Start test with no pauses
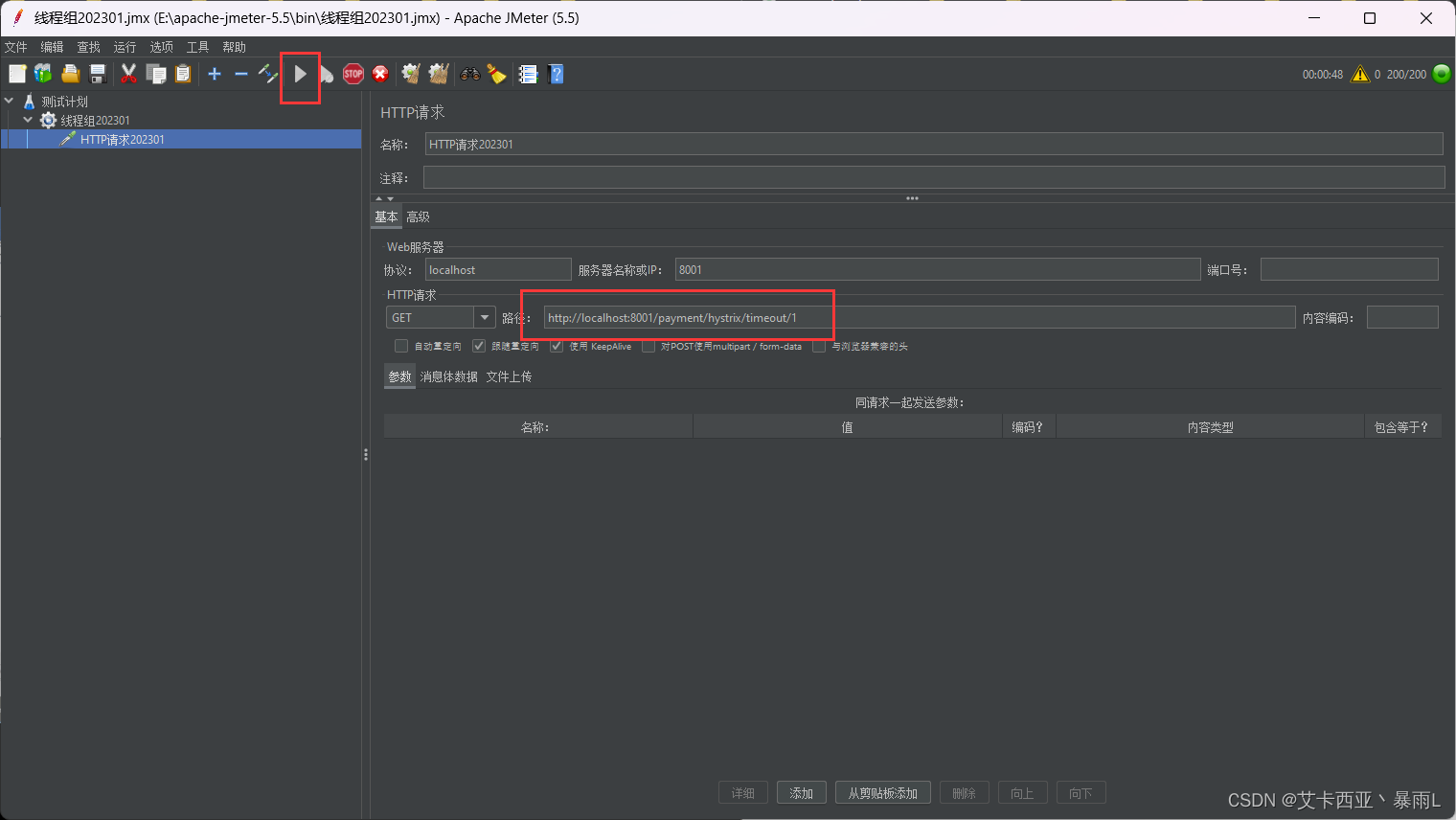 click(x=326, y=74)
